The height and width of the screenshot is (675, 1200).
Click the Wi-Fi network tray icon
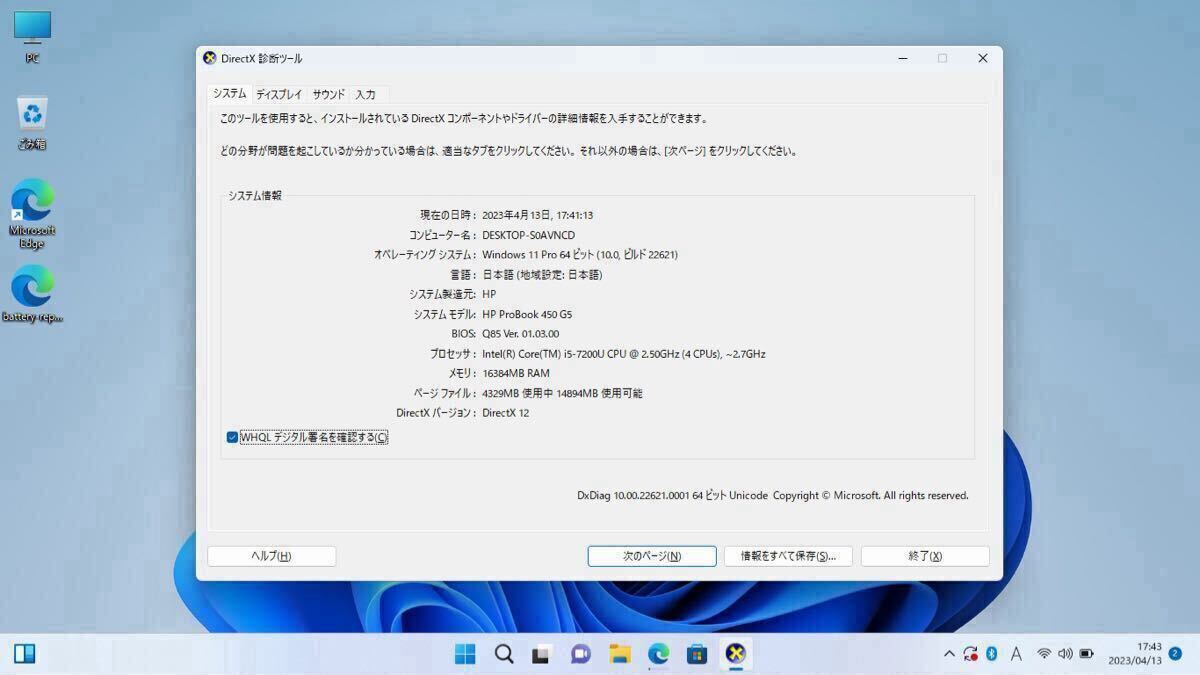[1044, 654]
